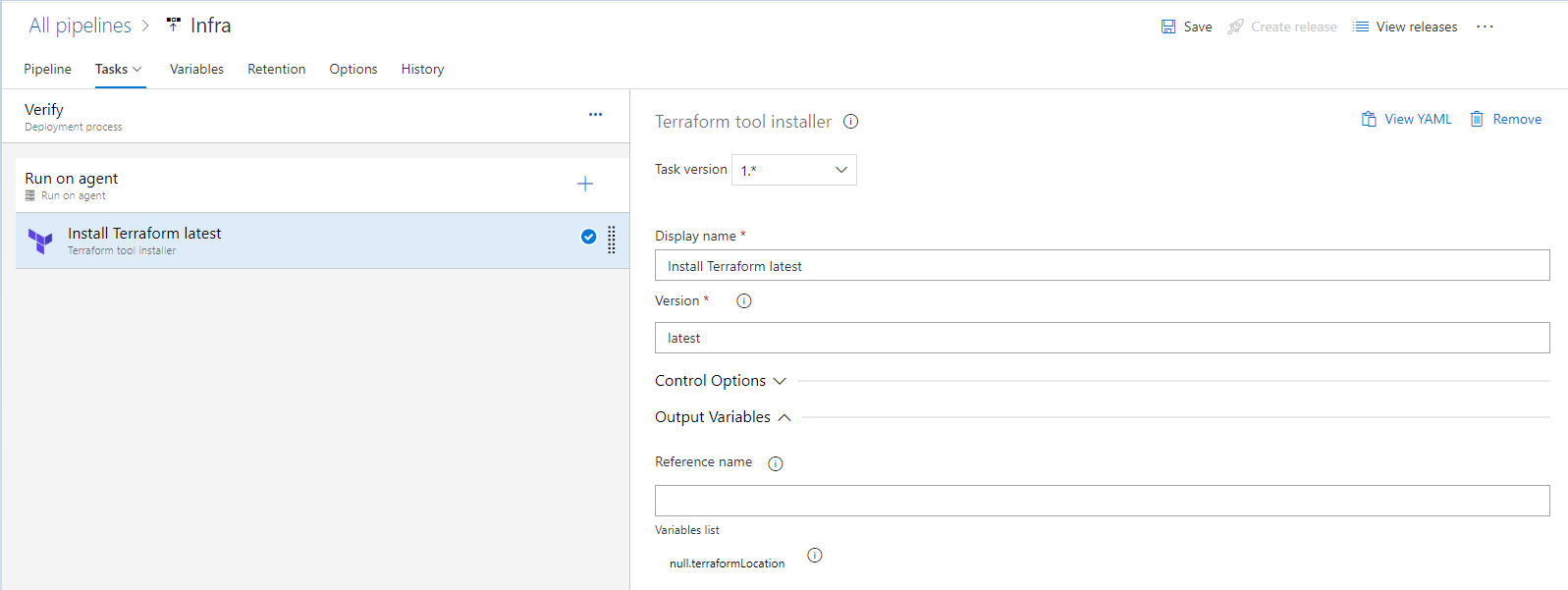Switch to the Retention tab

coord(276,69)
